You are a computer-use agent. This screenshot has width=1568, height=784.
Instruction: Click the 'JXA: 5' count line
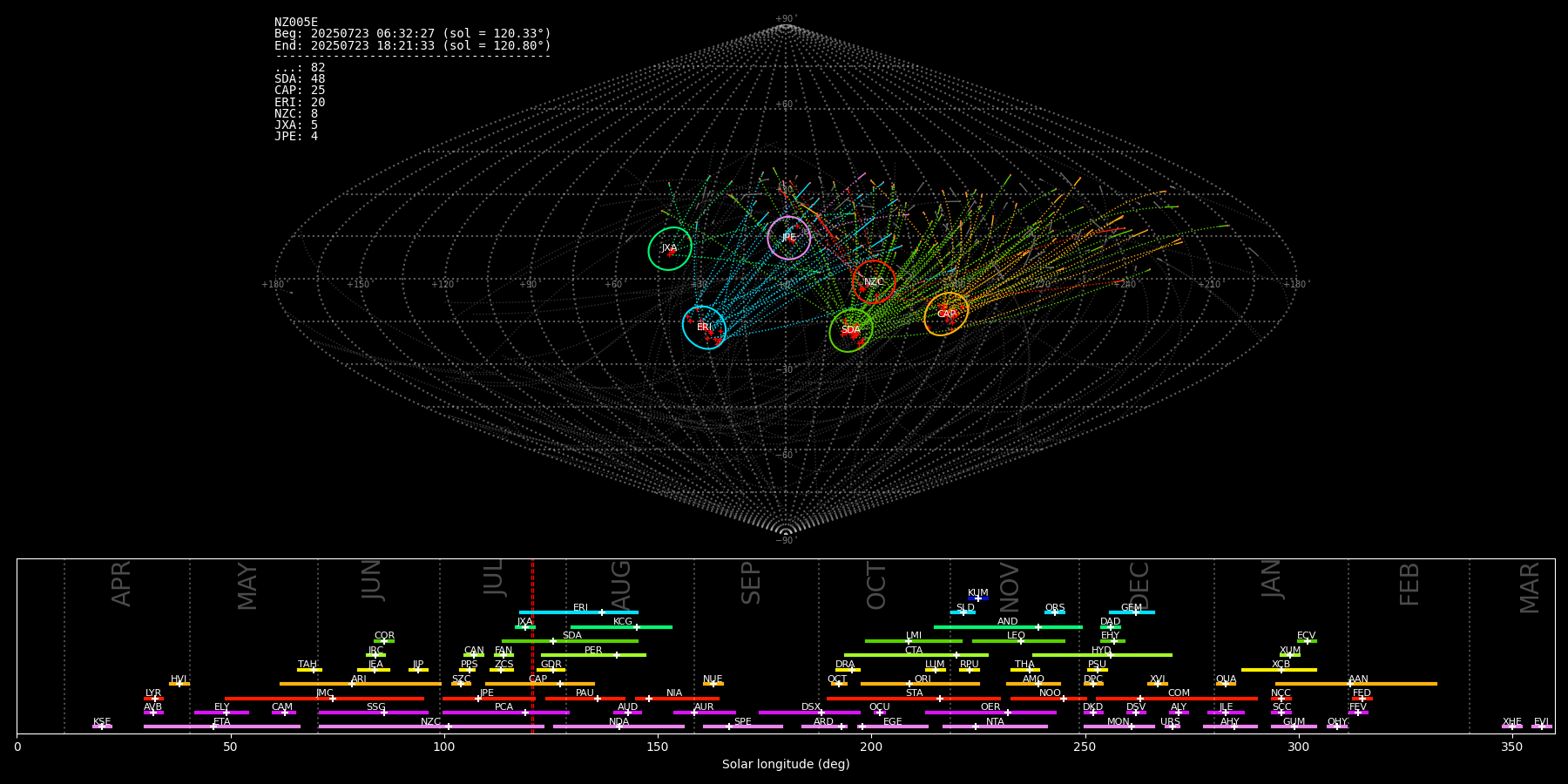(x=296, y=125)
